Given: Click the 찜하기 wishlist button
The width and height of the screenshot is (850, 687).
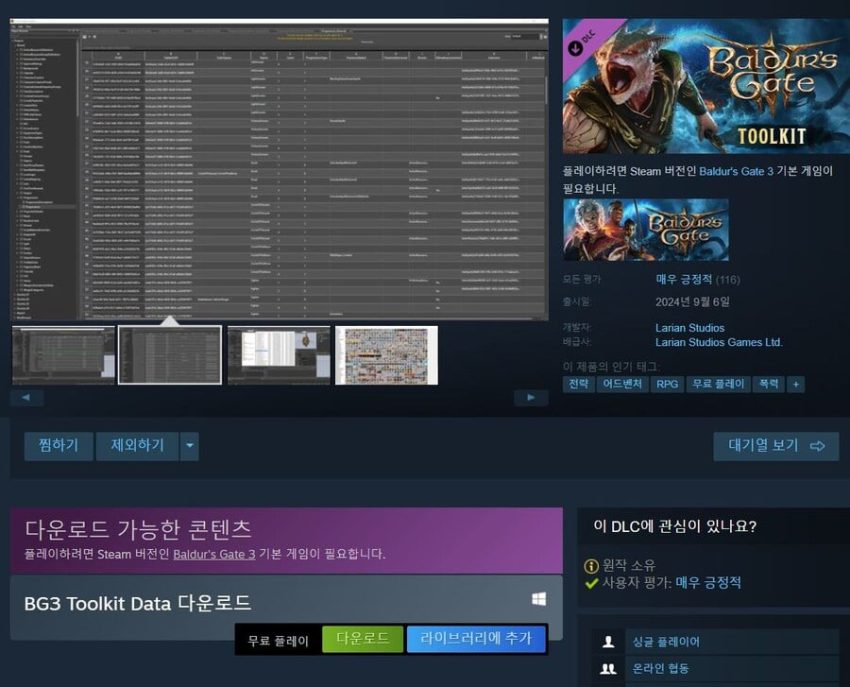Looking at the screenshot, I should click(59, 446).
